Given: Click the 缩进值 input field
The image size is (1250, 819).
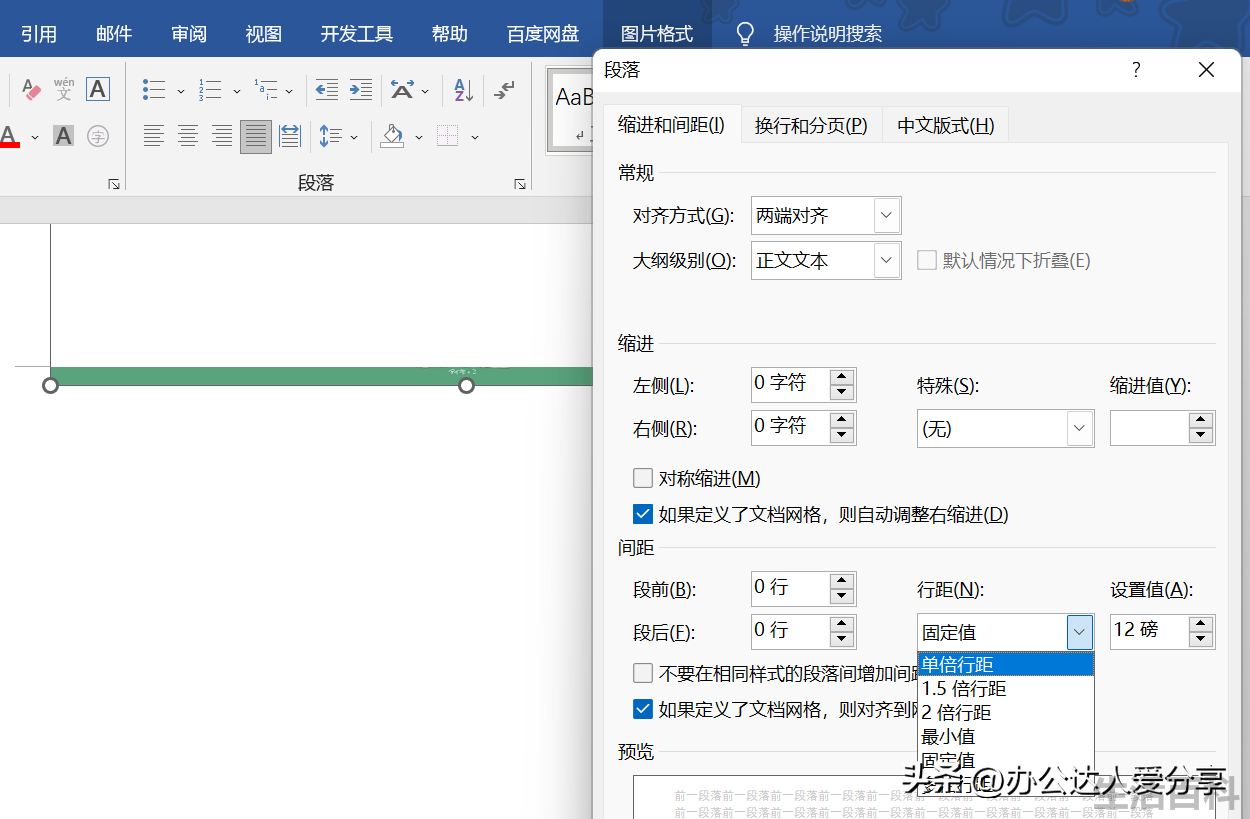Looking at the screenshot, I should pyautogui.click(x=1149, y=429).
